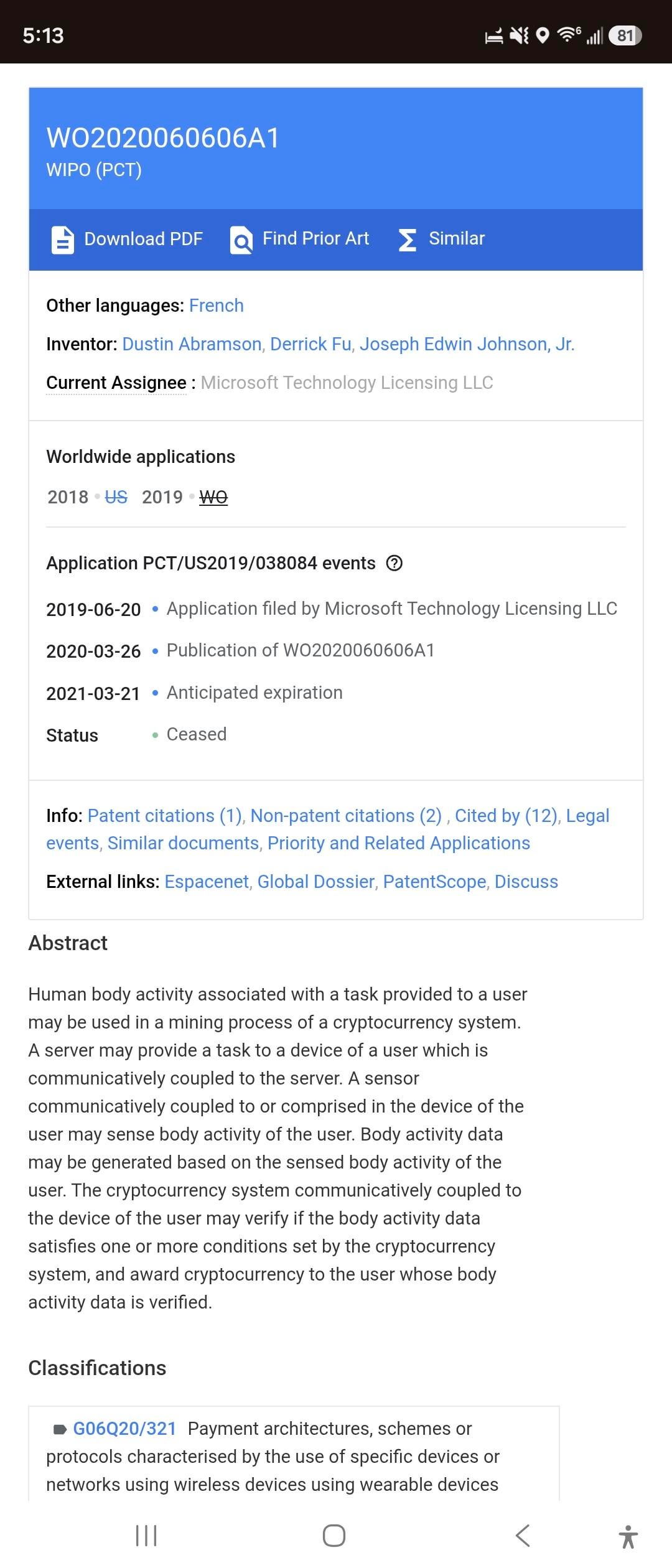Jump to Patent citations (1)
672x1568 pixels.
[165, 816]
